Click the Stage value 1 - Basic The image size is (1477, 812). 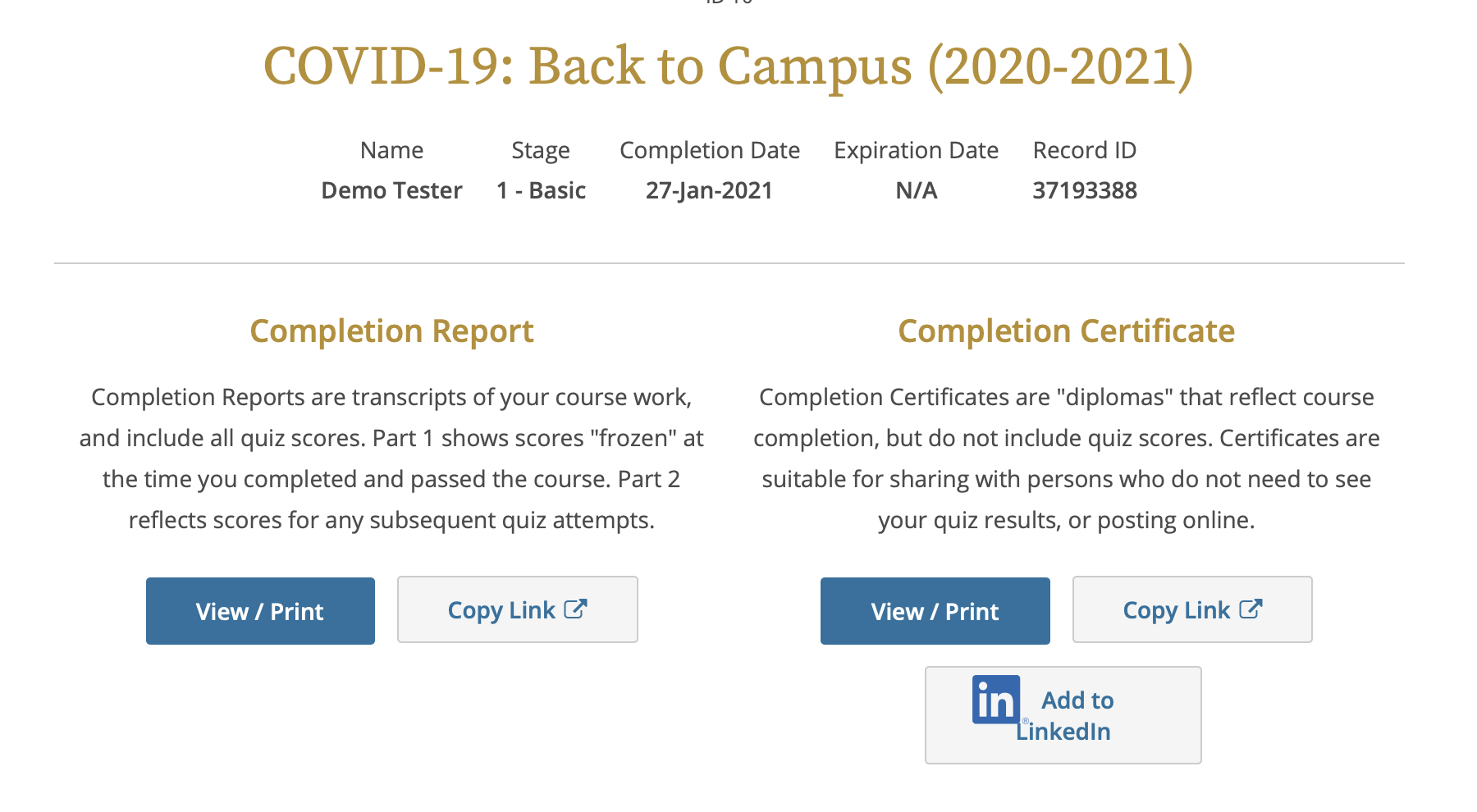click(x=541, y=189)
